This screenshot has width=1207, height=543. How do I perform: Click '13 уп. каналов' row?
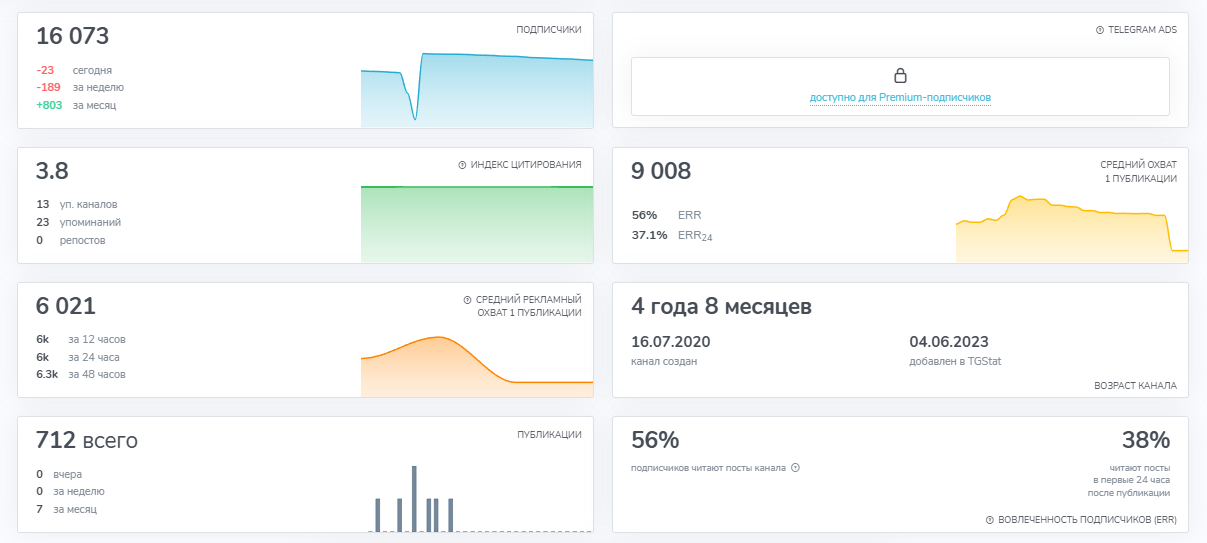(x=77, y=204)
